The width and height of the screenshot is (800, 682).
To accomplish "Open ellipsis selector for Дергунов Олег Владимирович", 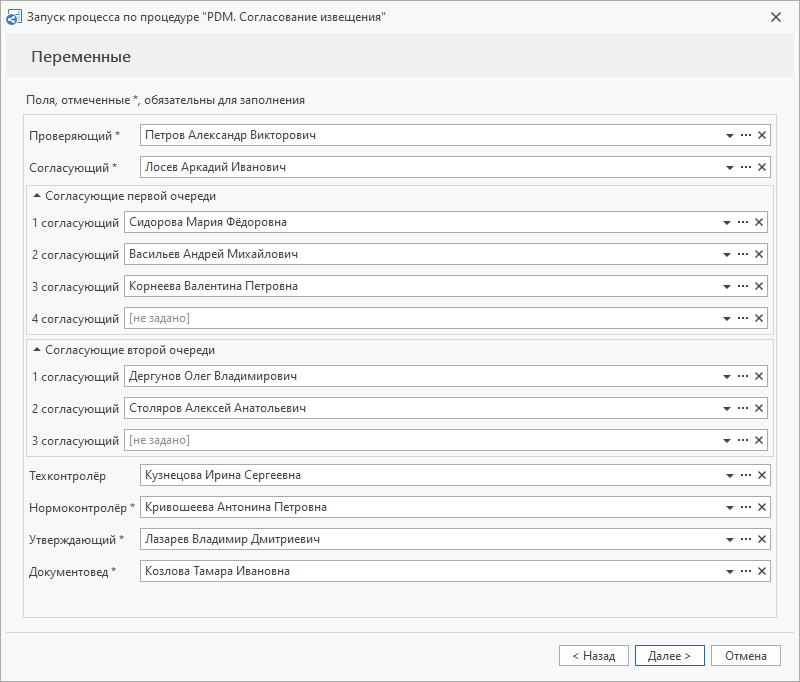I will [743, 376].
